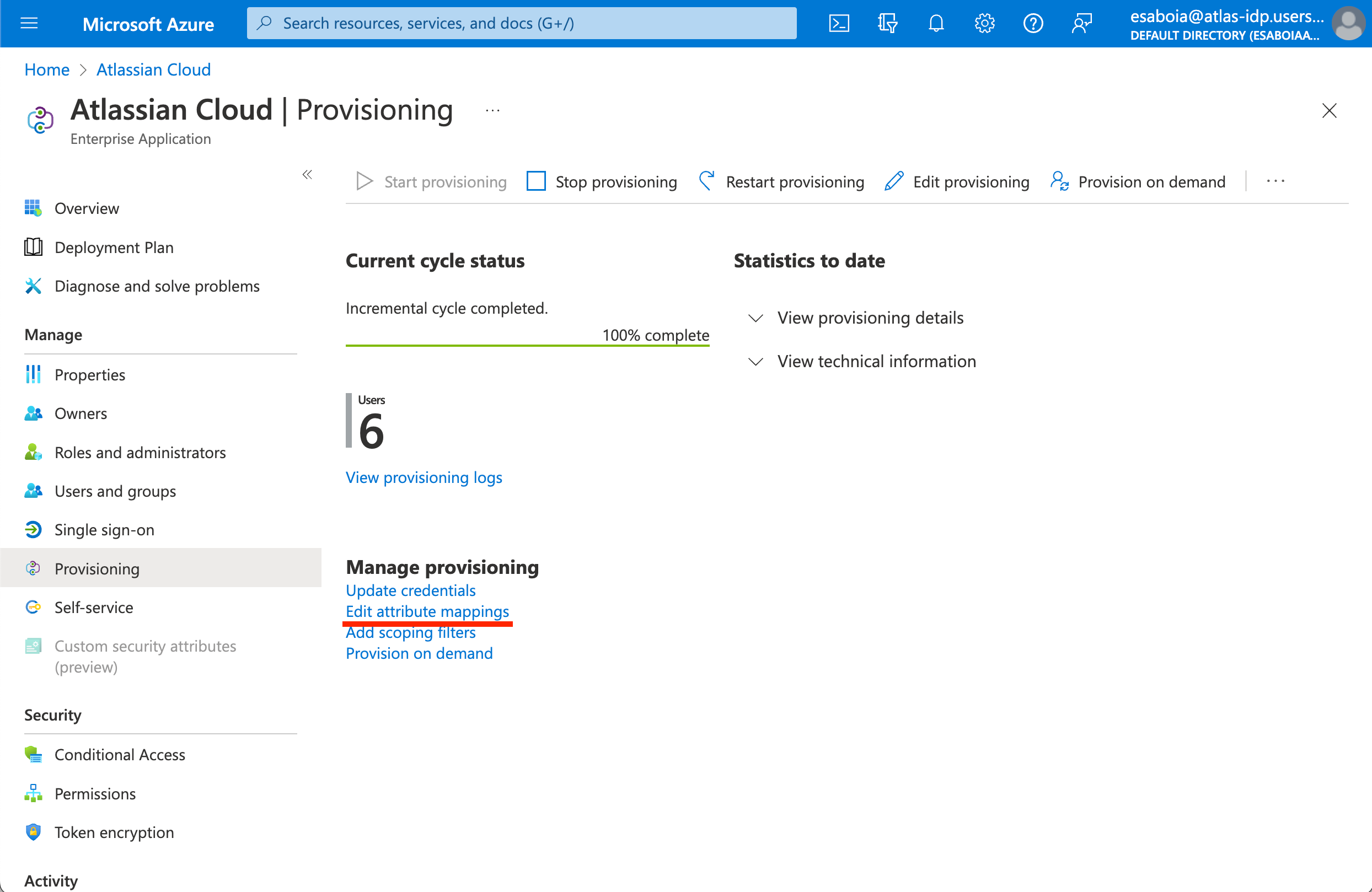Image resolution: width=1372 pixels, height=892 pixels.
Task: Open the Directories + subscriptions filter icon
Action: point(887,23)
